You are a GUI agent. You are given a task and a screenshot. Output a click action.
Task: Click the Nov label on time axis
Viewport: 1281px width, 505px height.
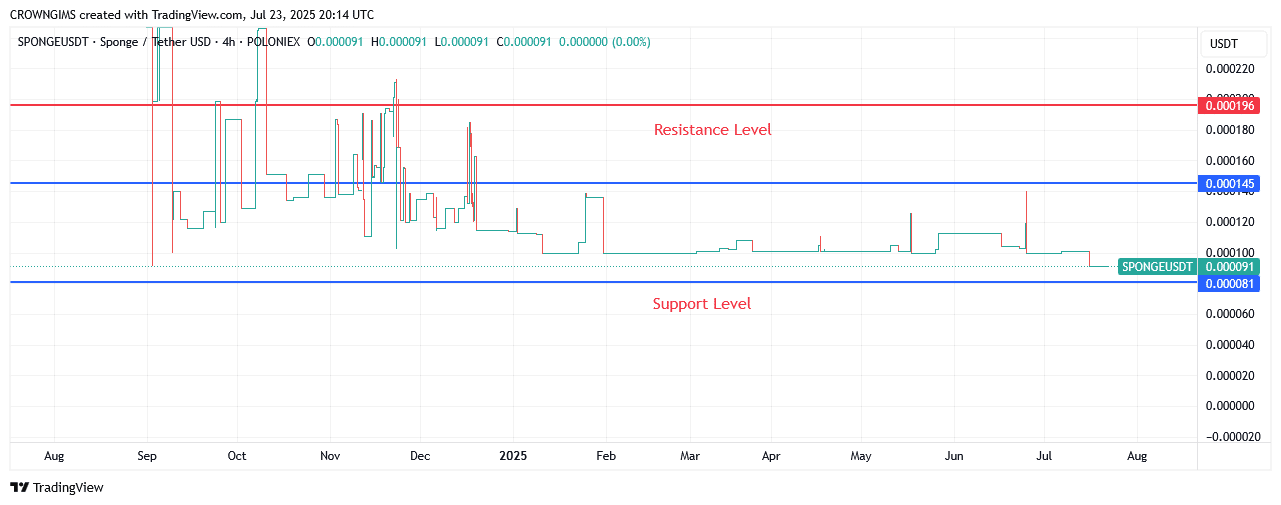tap(330, 456)
